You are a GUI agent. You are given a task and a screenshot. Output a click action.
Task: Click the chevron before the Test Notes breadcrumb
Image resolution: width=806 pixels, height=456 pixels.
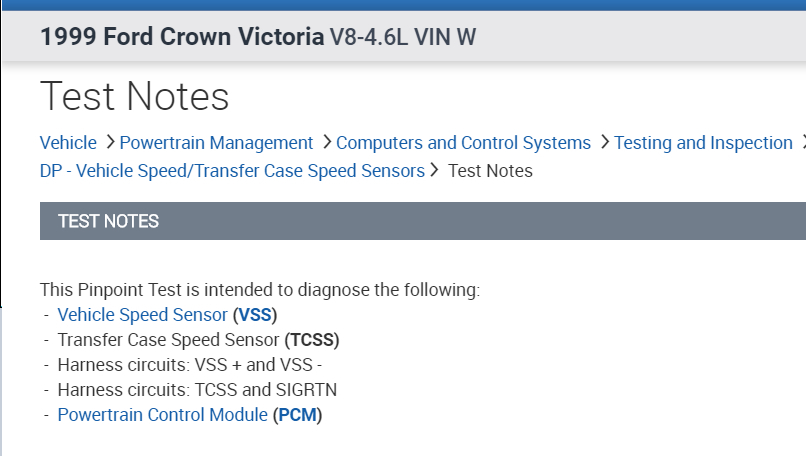coord(435,171)
